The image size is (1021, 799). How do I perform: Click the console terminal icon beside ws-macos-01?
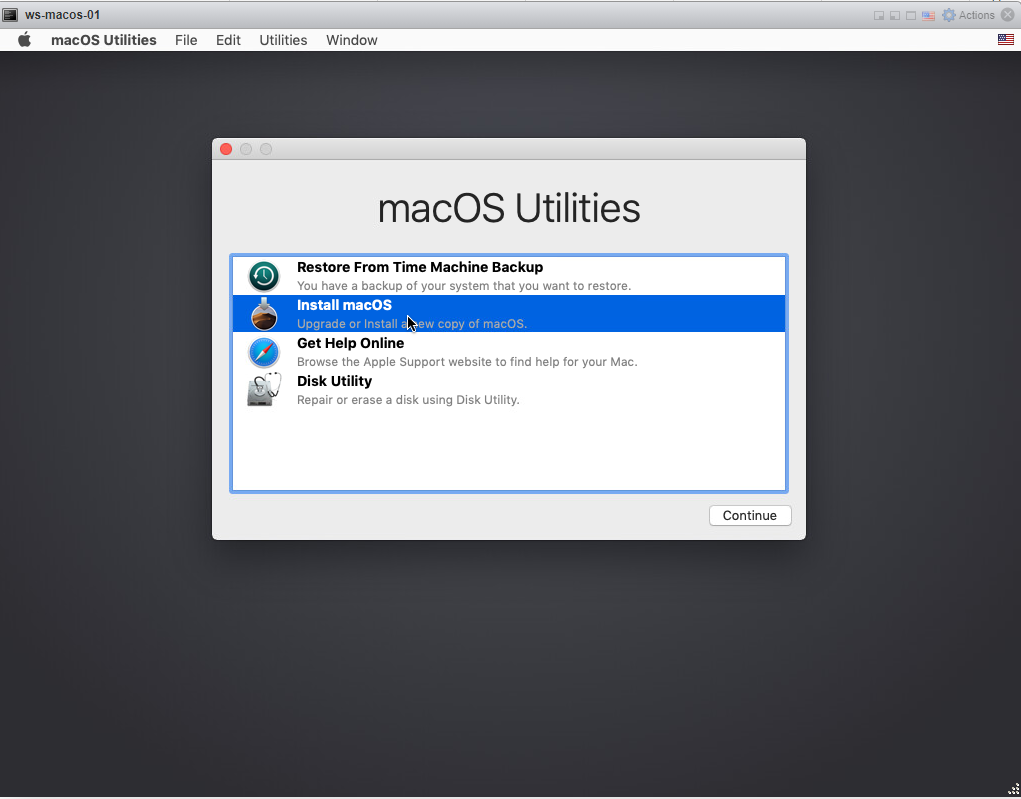click(10, 15)
